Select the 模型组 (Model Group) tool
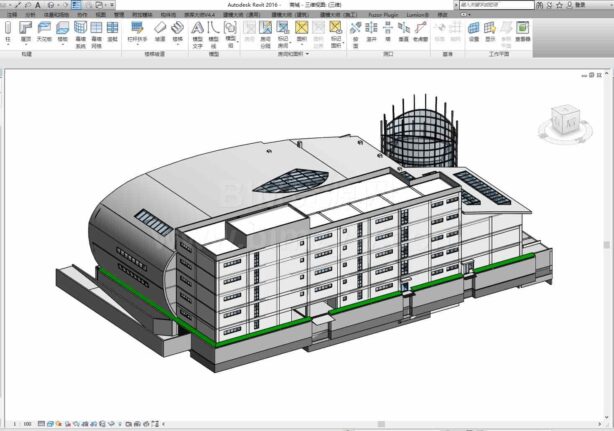This screenshot has width=614, height=431. 230,35
